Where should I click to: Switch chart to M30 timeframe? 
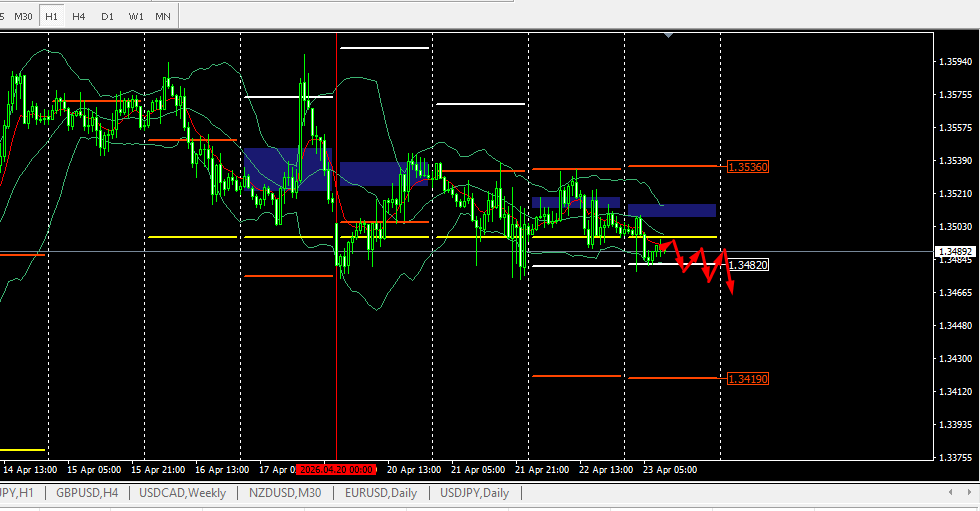23,16
